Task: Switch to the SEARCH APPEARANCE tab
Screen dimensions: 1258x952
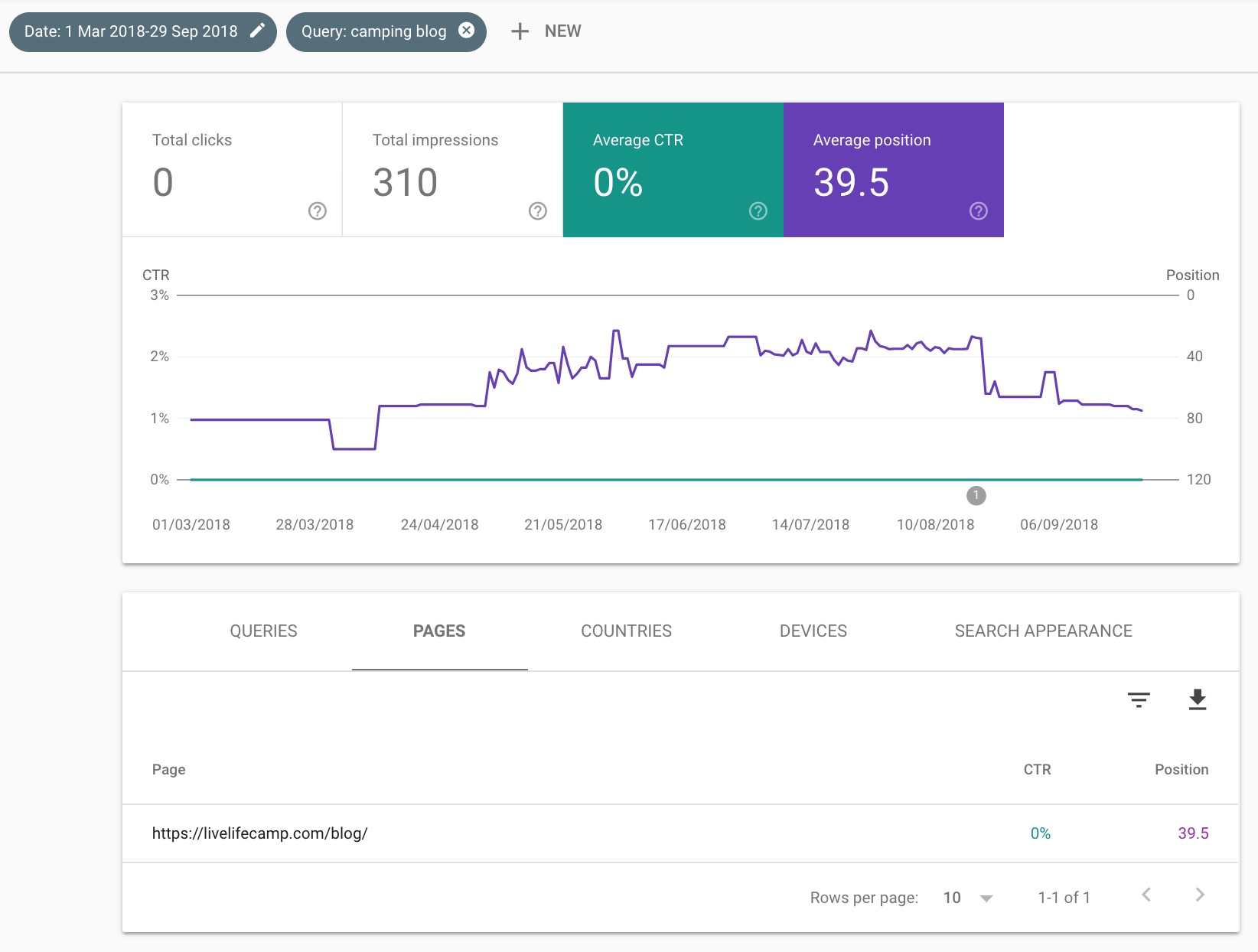Action: point(1043,631)
